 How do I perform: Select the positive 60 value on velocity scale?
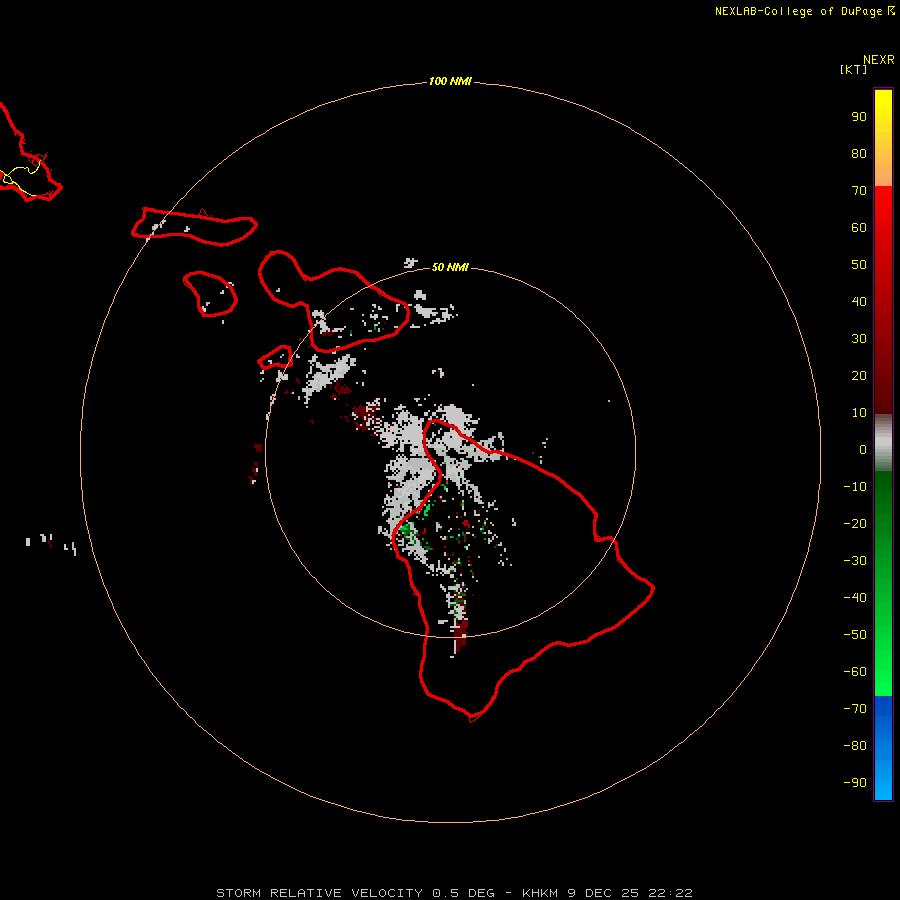[859, 228]
